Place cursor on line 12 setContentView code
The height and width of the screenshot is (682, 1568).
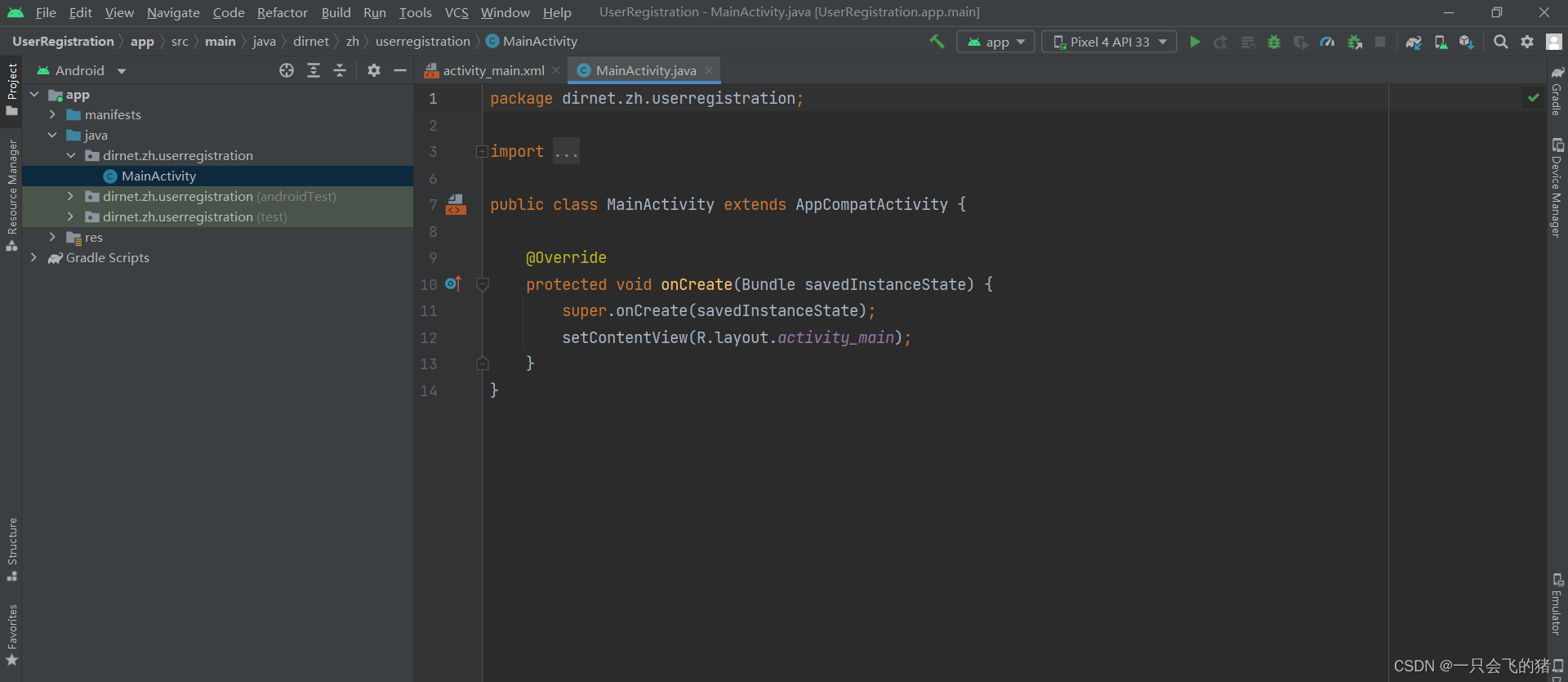(x=737, y=337)
